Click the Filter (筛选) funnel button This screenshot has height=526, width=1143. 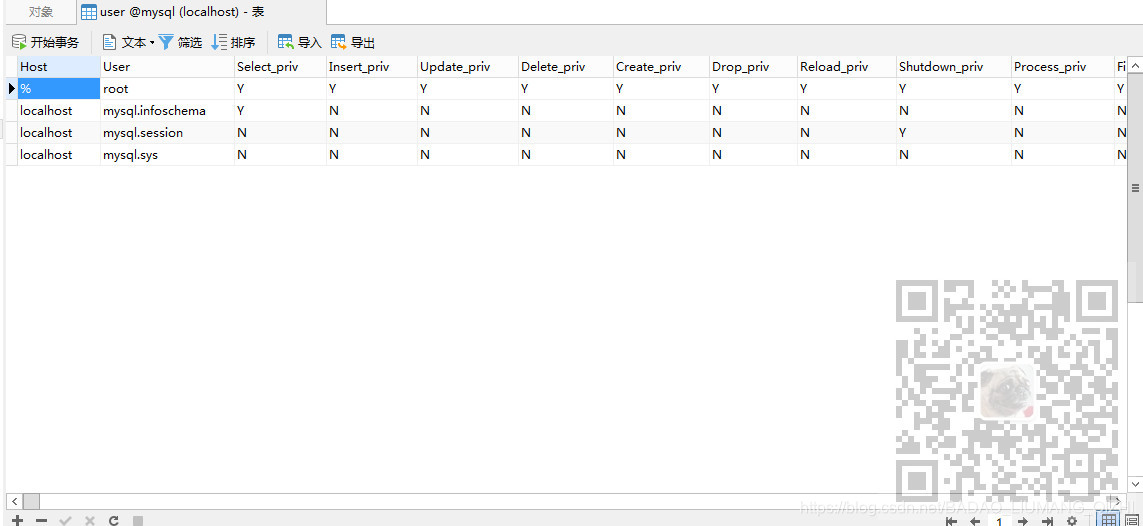(180, 42)
